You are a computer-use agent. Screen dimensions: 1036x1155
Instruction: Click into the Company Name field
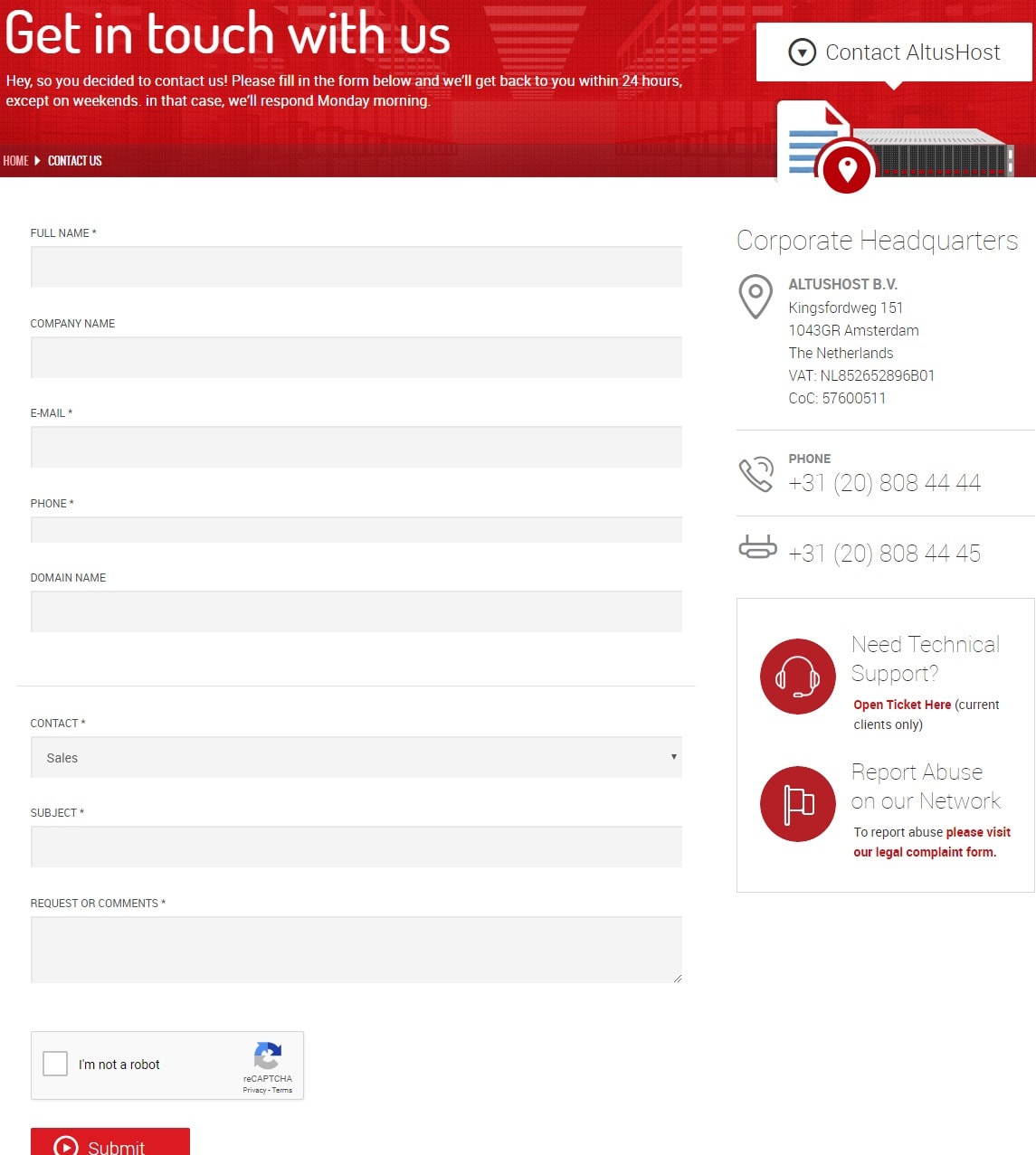point(356,357)
